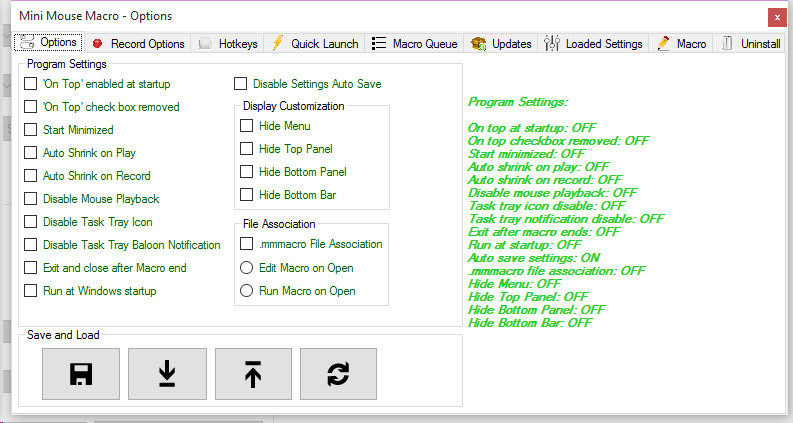The width and height of the screenshot is (793, 423).
Task: Check Disable Task Tray Icon
Action: [x=31, y=222]
